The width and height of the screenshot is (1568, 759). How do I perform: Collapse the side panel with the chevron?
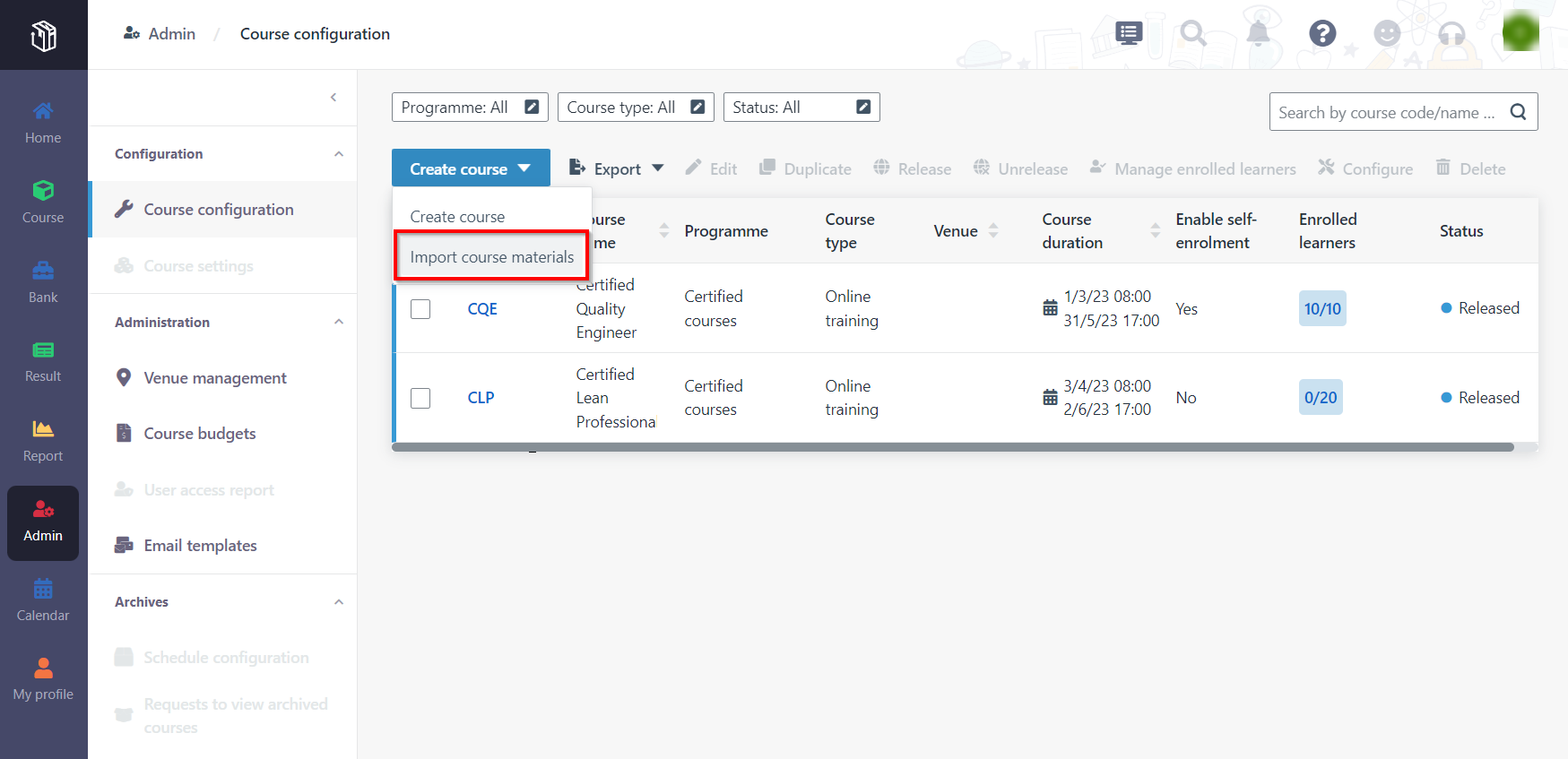point(334,97)
